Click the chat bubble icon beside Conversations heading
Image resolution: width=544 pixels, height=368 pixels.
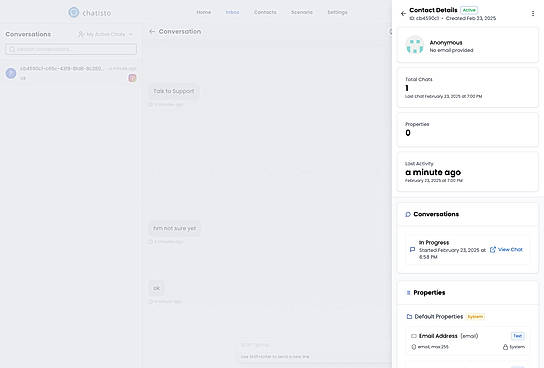408,214
